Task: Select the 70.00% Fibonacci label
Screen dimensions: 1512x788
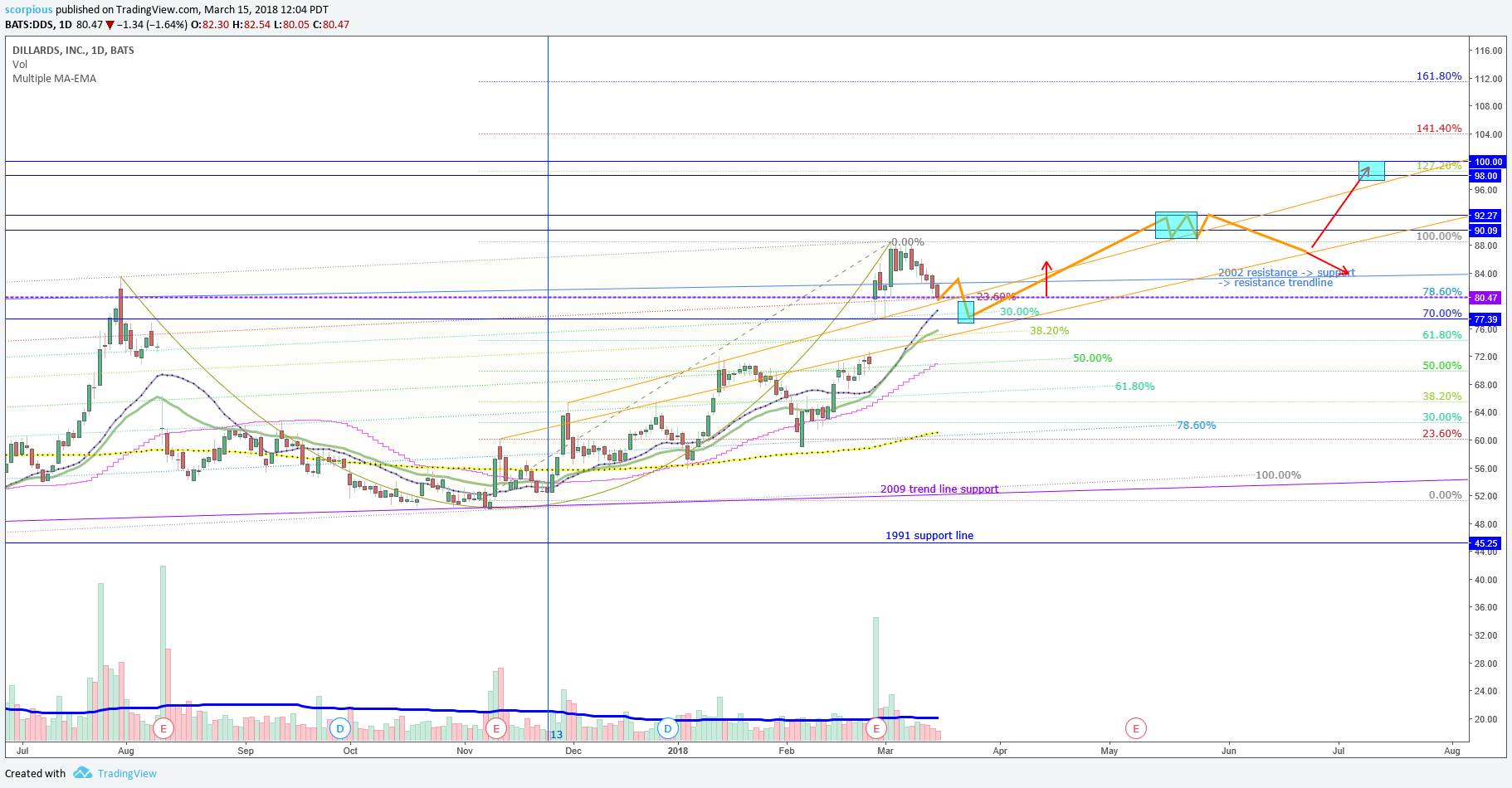Action: [1442, 314]
